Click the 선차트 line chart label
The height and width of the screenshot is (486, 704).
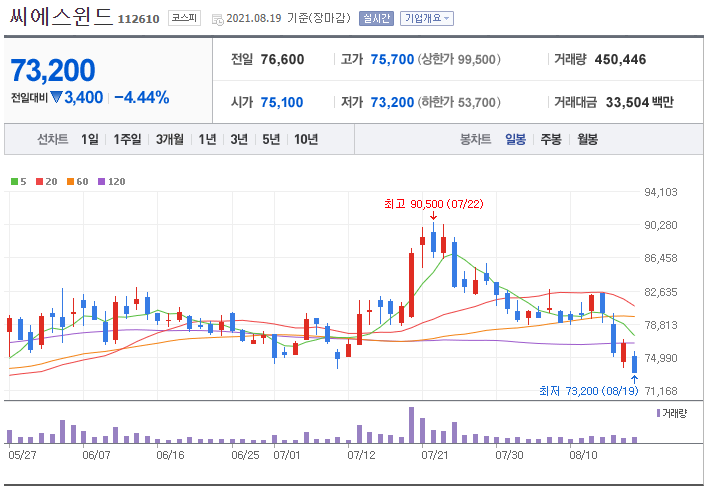53,139
